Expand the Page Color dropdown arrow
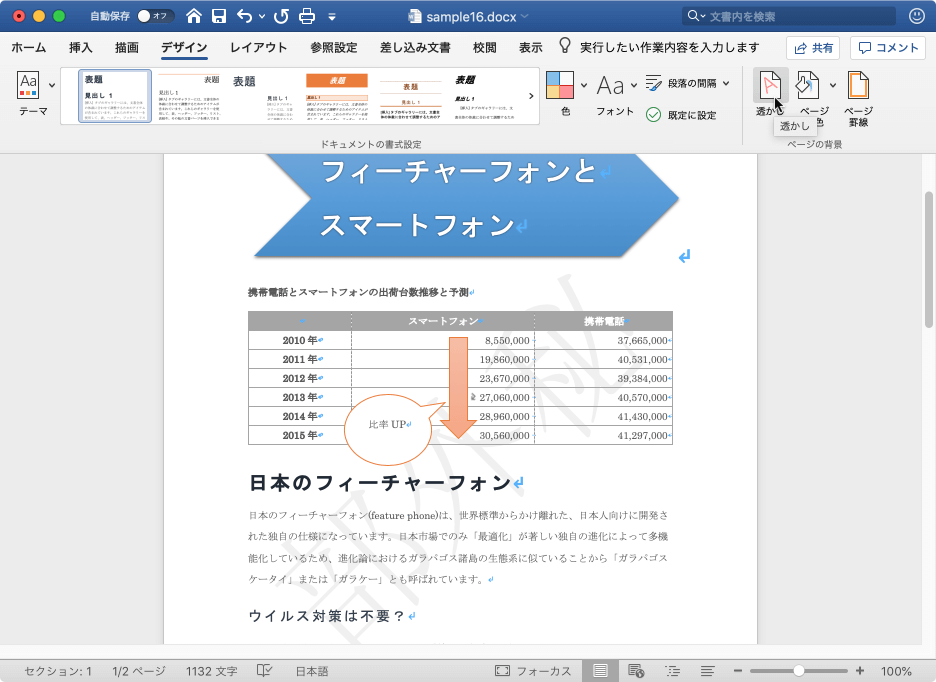 (x=833, y=85)
